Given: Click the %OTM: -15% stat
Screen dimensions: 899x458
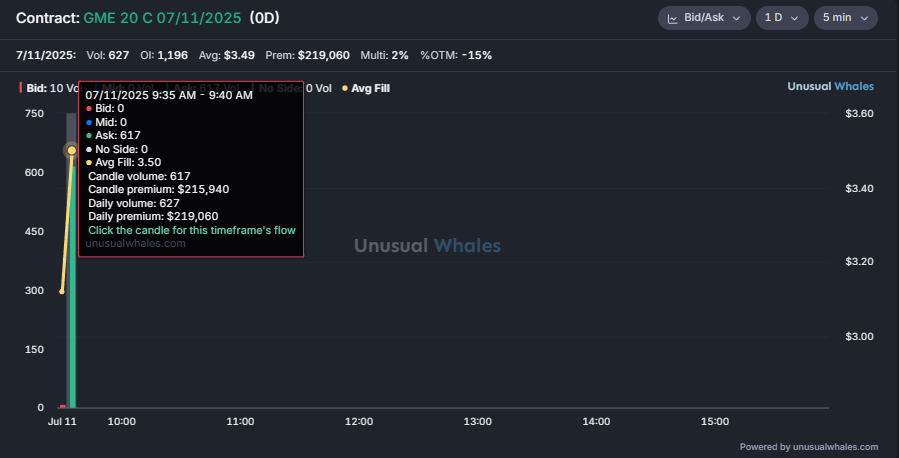Looking at the screenshot, I should click(456, 56).
